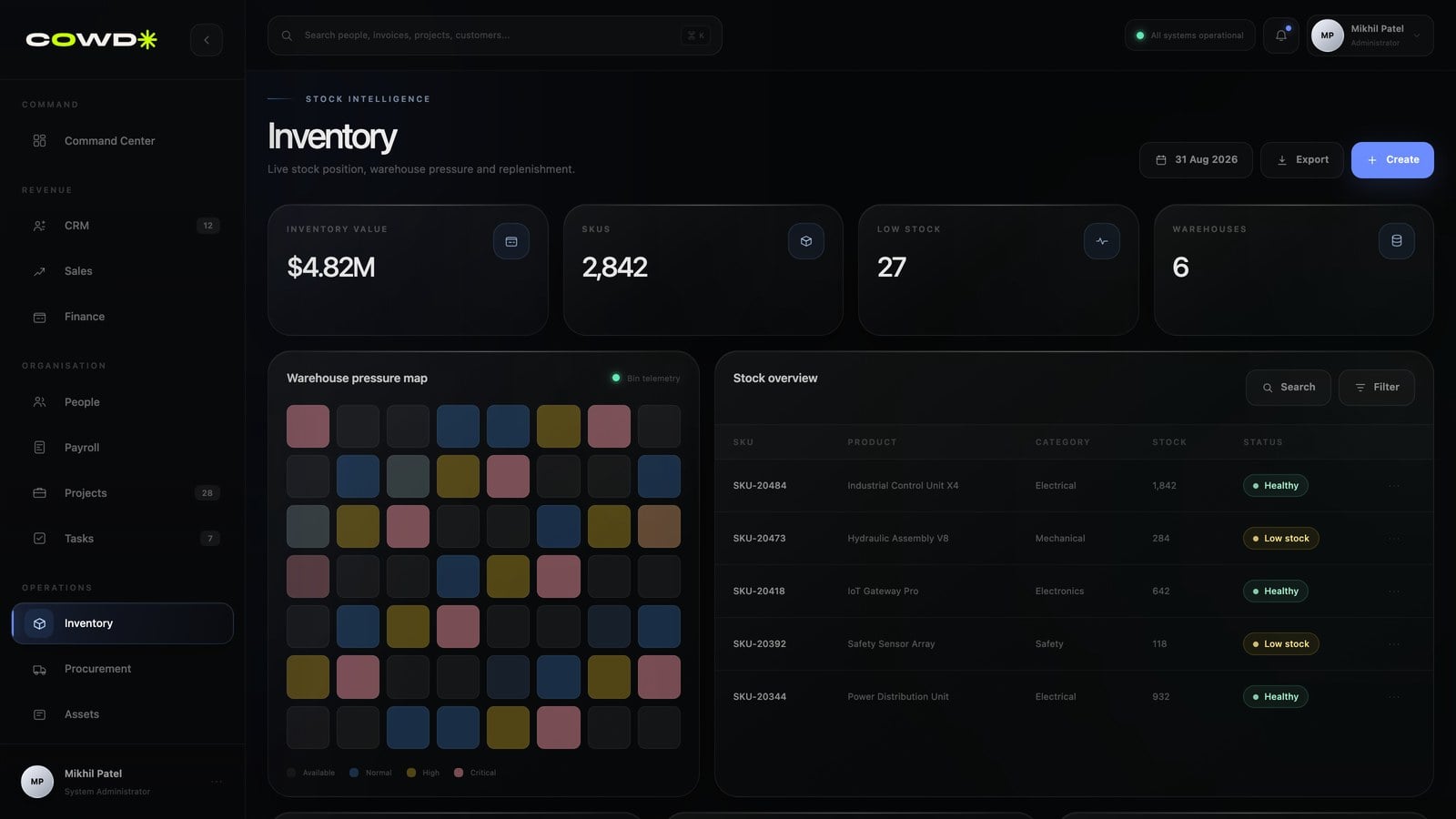Go to Payroll
1456x819 pixels.
pyautogui.click(x=123, y=448)
